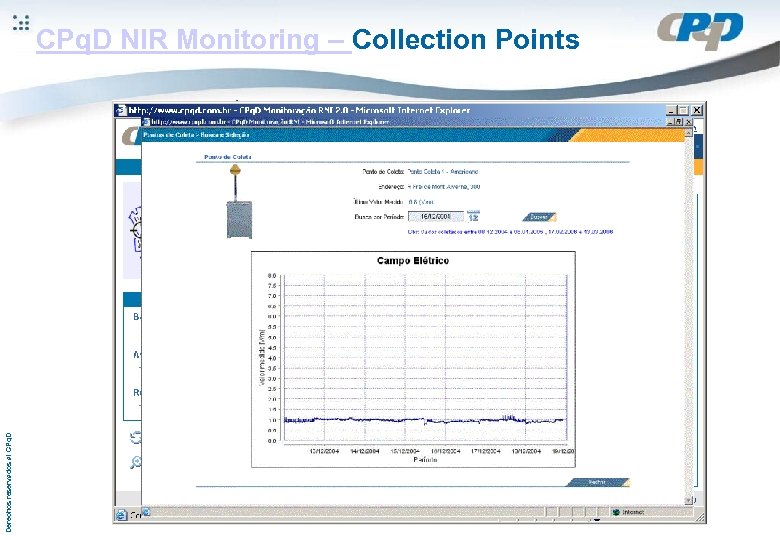Select the Endereço address value text
This screenshot has width=780, height=540.
pos(444,187)
